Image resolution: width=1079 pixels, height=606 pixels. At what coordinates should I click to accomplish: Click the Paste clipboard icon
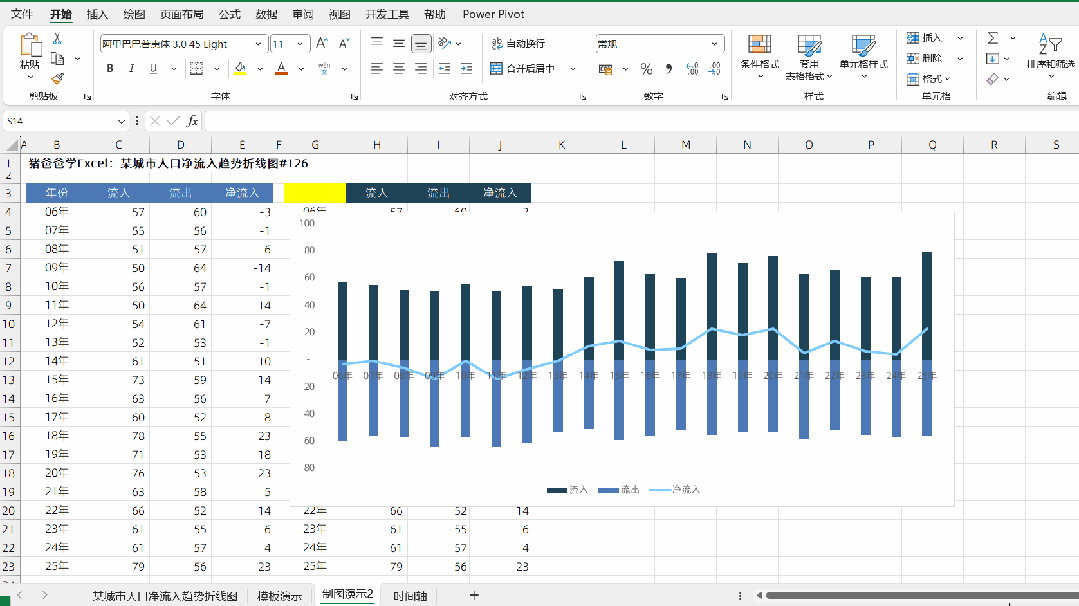coord(30,45)
